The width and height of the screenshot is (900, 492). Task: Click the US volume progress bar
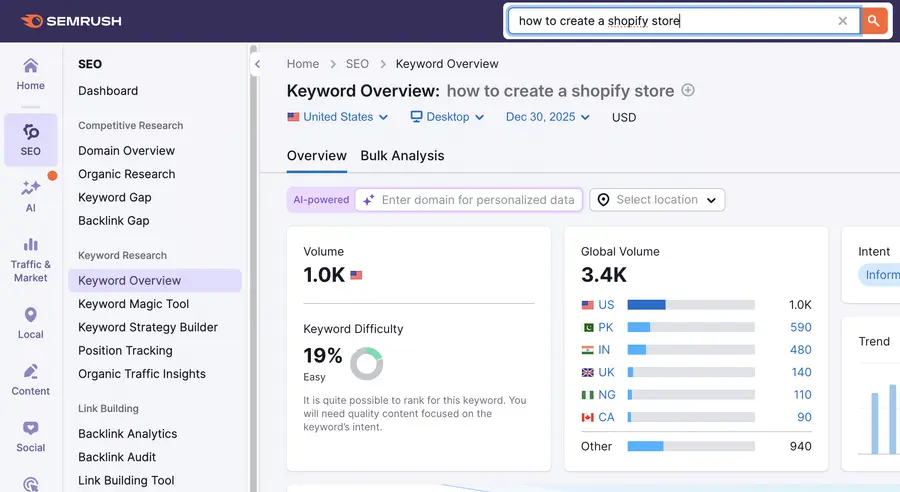(691, 305)
